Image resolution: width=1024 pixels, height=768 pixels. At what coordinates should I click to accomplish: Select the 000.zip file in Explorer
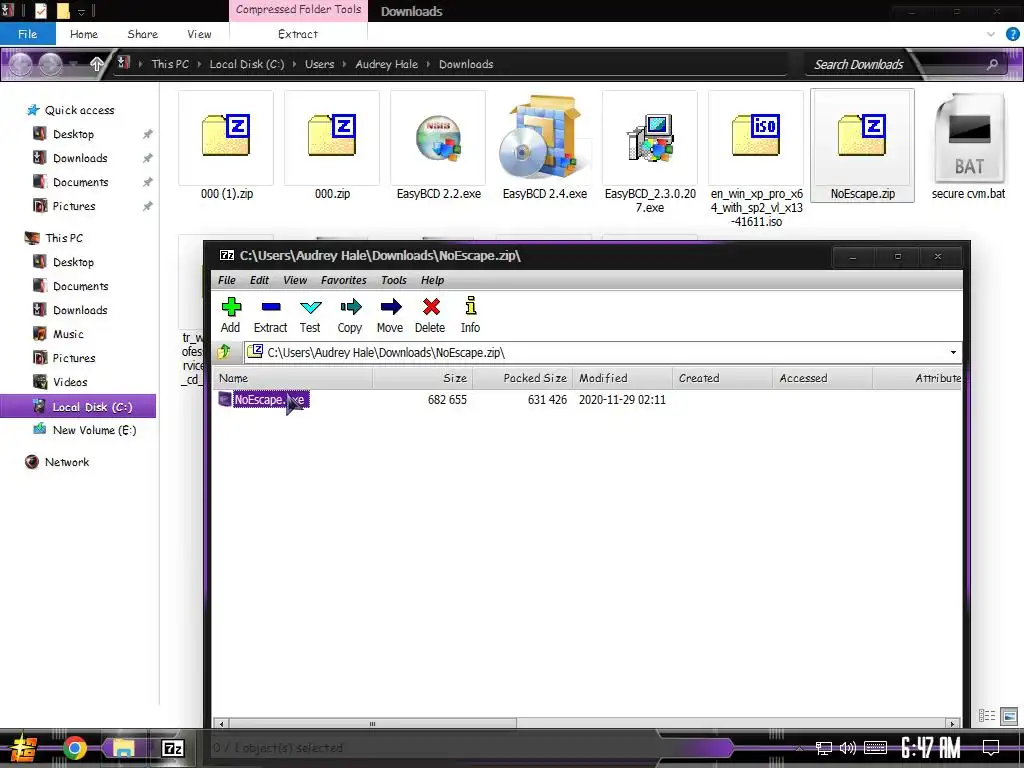pos(332,146)
